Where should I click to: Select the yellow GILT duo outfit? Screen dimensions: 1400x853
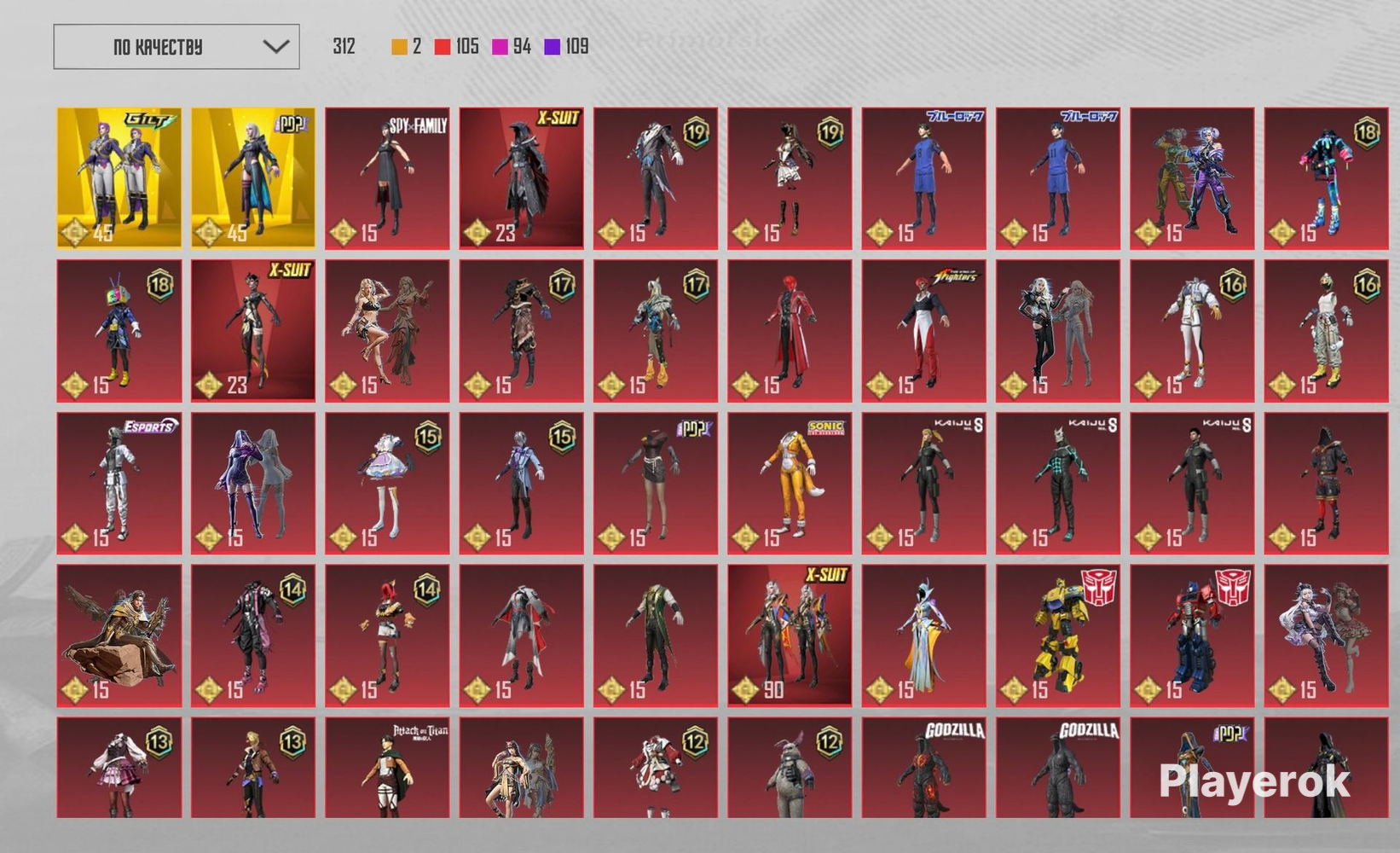pos(119,178)
